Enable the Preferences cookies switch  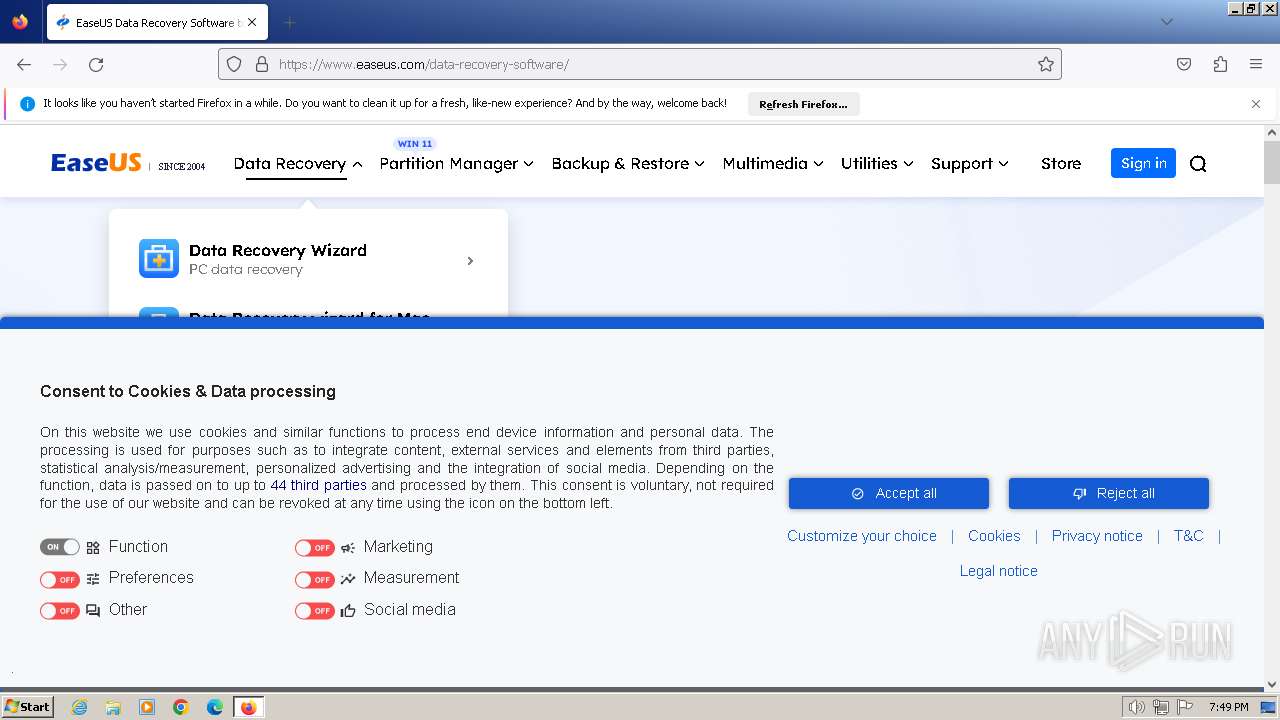pyautogui.click(x=60, y=579)
